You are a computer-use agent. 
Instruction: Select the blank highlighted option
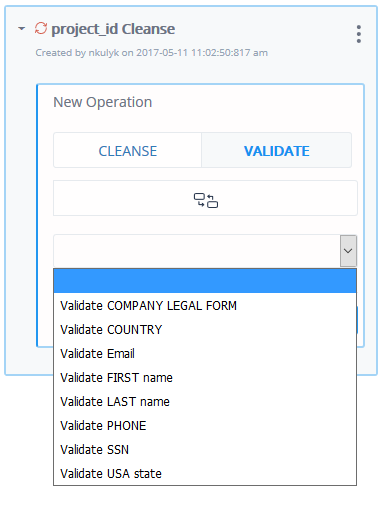(x=205, y=281)
